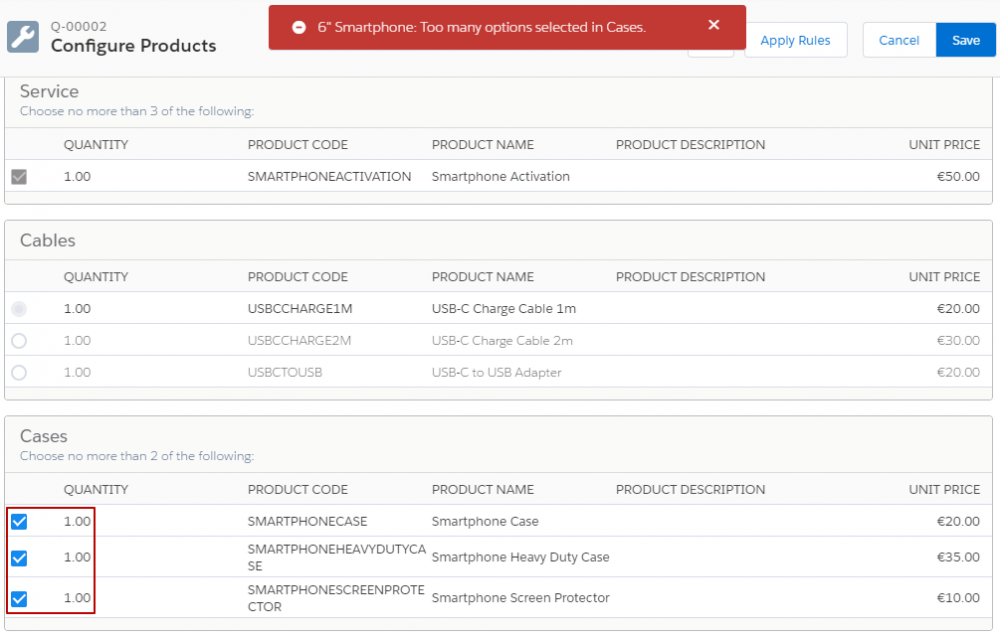Click the wrench Configure Products icon
The height and width of the screenshot is (637, 1000).
point(23,37)
